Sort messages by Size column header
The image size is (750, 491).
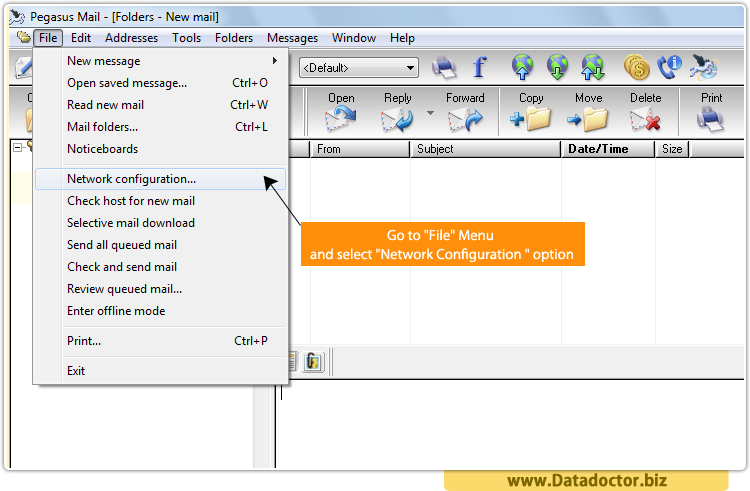pyautogui.click(x=672, y=149)
